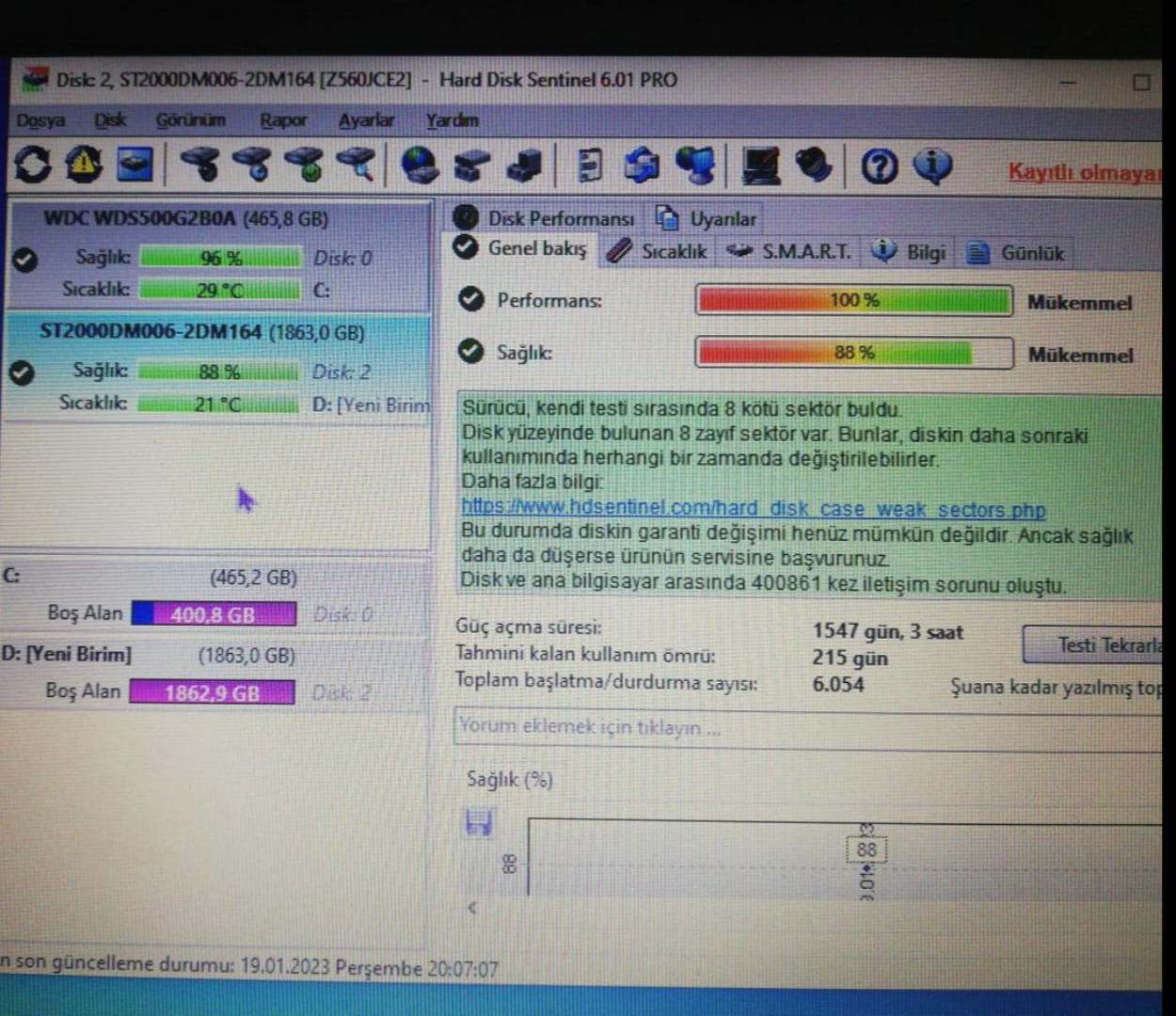Select the Genel bakış tab
This screenshot has width=1176, height=1016.
pos(521,248)
